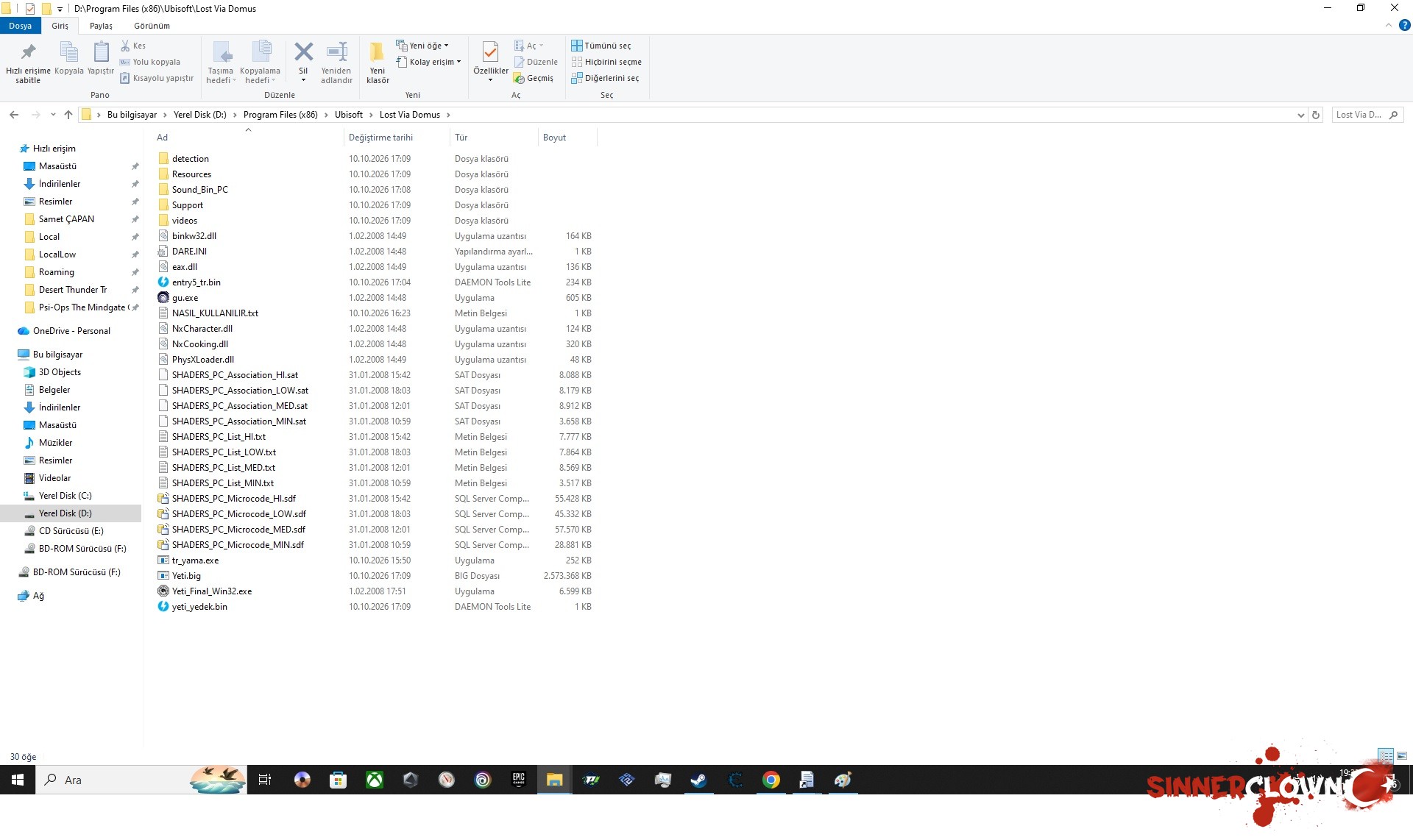The width and height of the screenshot is (1413, 840).
Task: Select the Yeti_Final_Win32.exe file
Action: (x=212, y=591)
